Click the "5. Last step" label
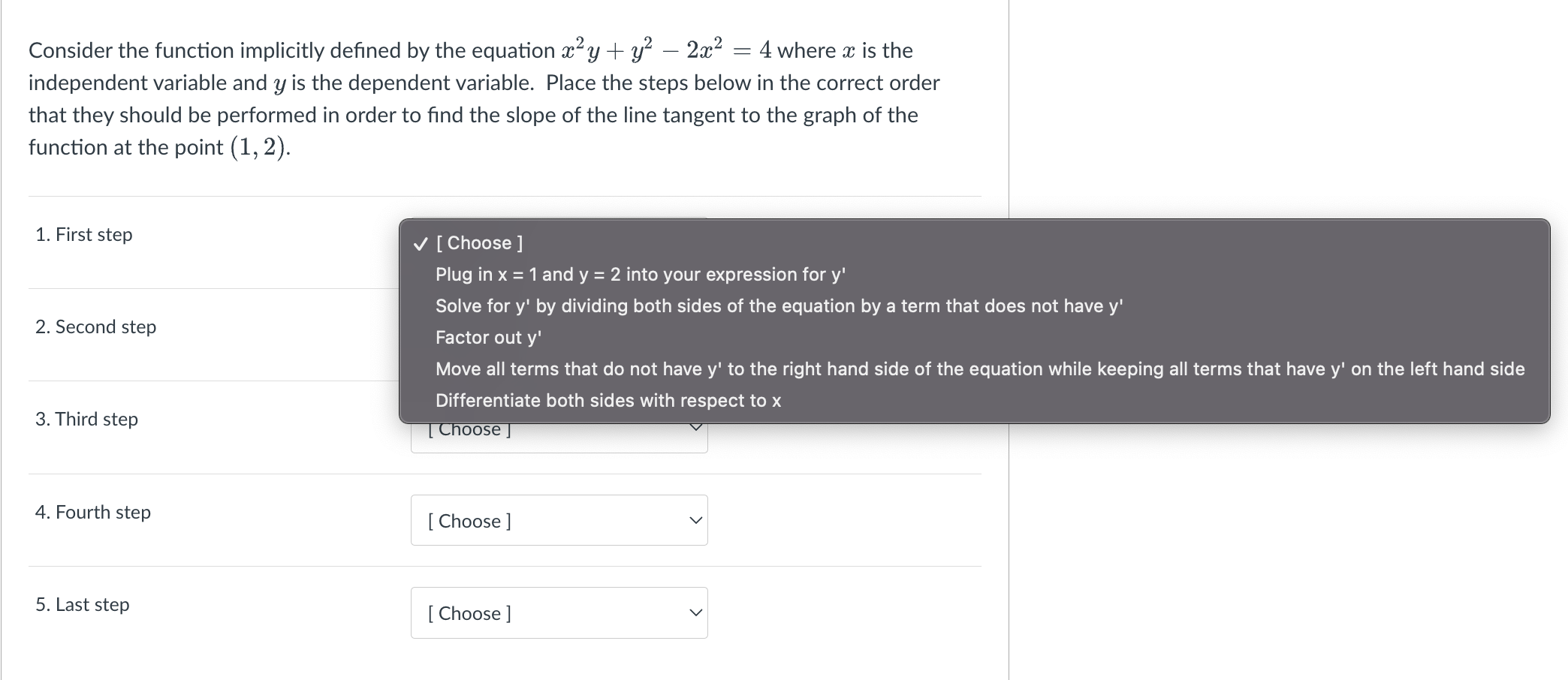The width and height of the screenshot is (1568, 680). [x=82, y=604]
